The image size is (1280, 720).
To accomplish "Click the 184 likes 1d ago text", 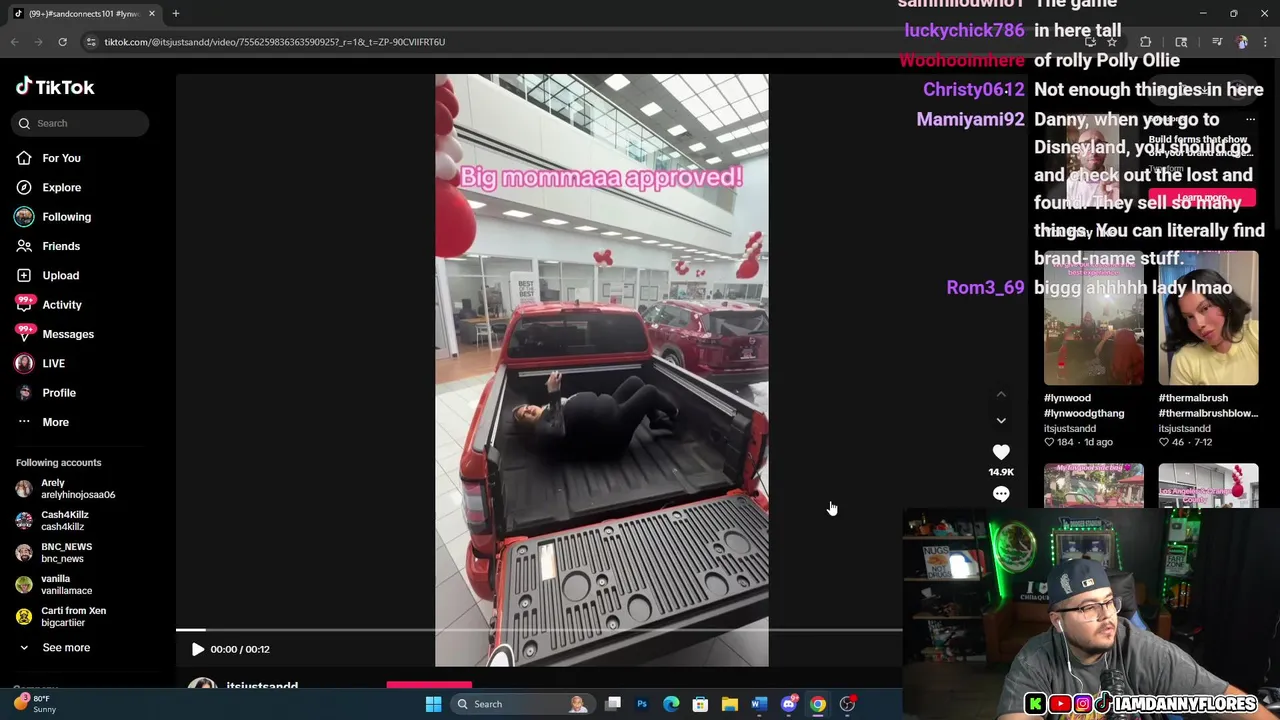I will [x=1078, y=442].
